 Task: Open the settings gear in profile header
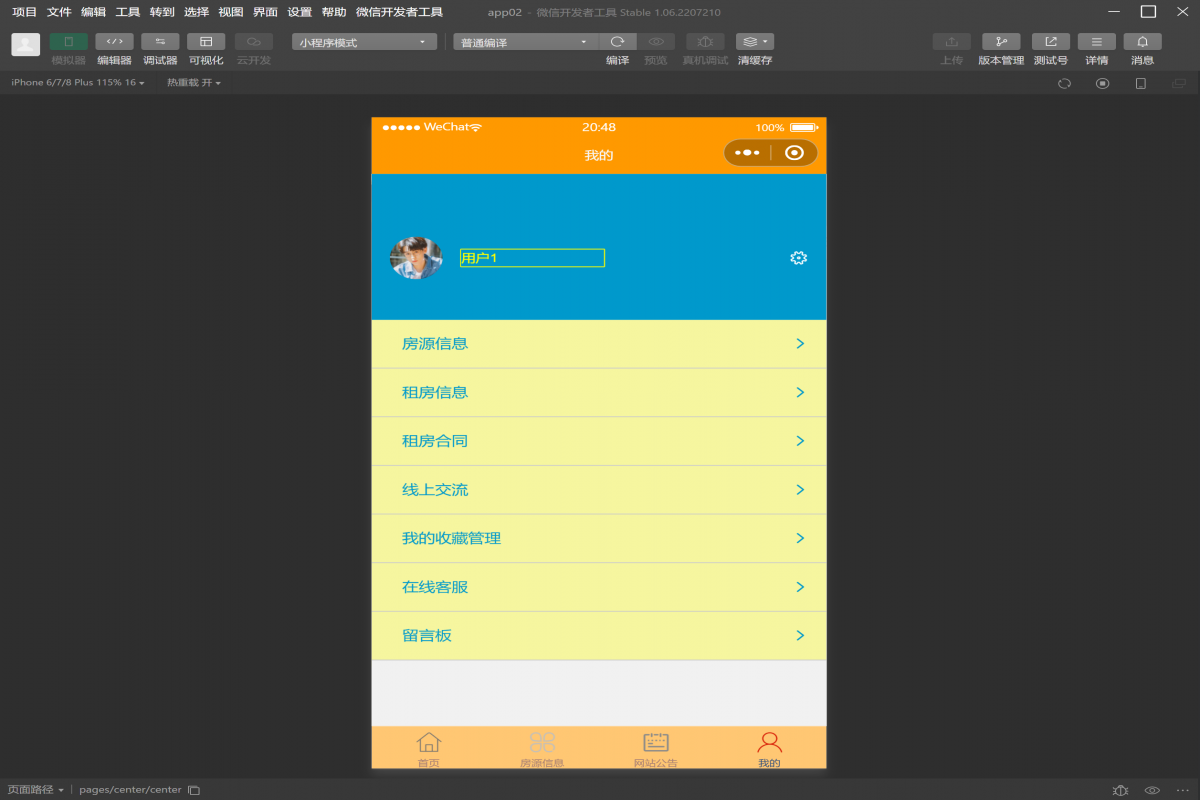798,258
